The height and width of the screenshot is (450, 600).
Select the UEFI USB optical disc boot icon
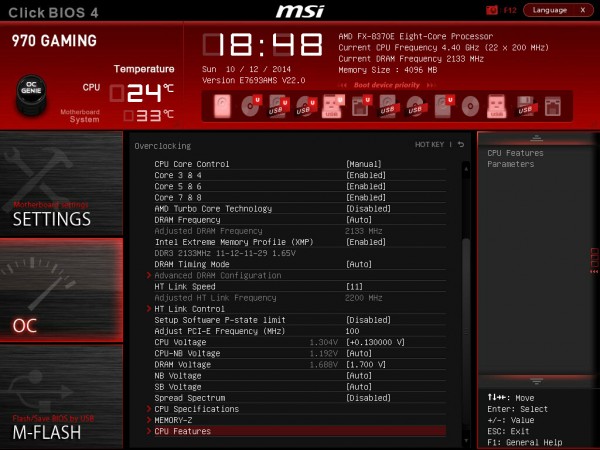coord(306,106)
